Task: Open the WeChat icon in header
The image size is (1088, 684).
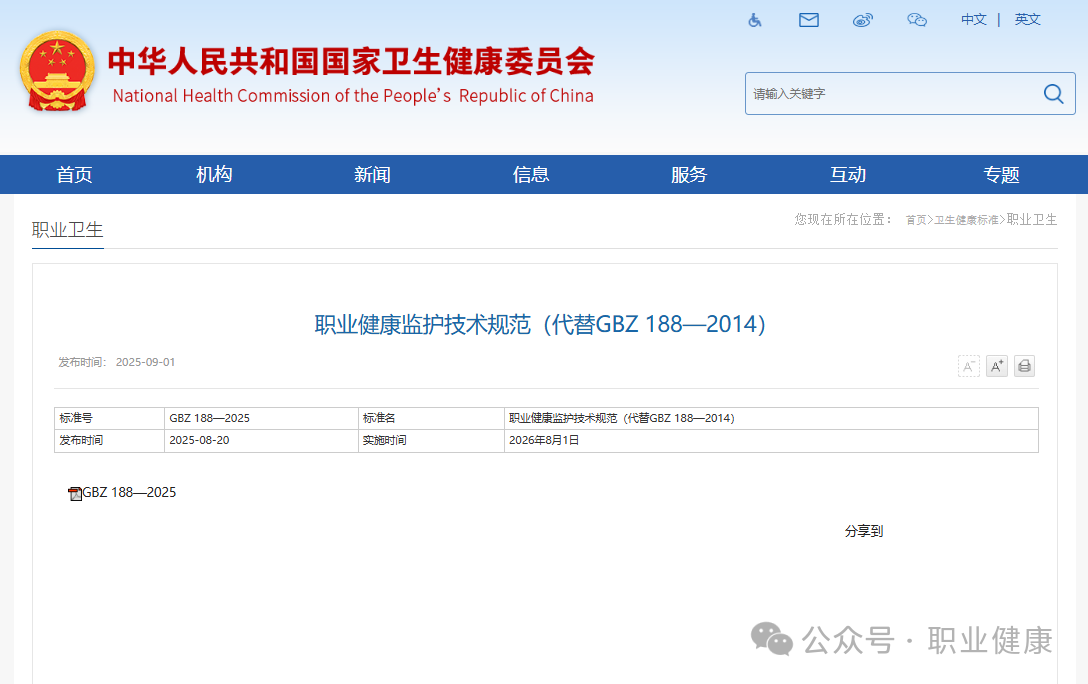Action: [x=917, y=20]
